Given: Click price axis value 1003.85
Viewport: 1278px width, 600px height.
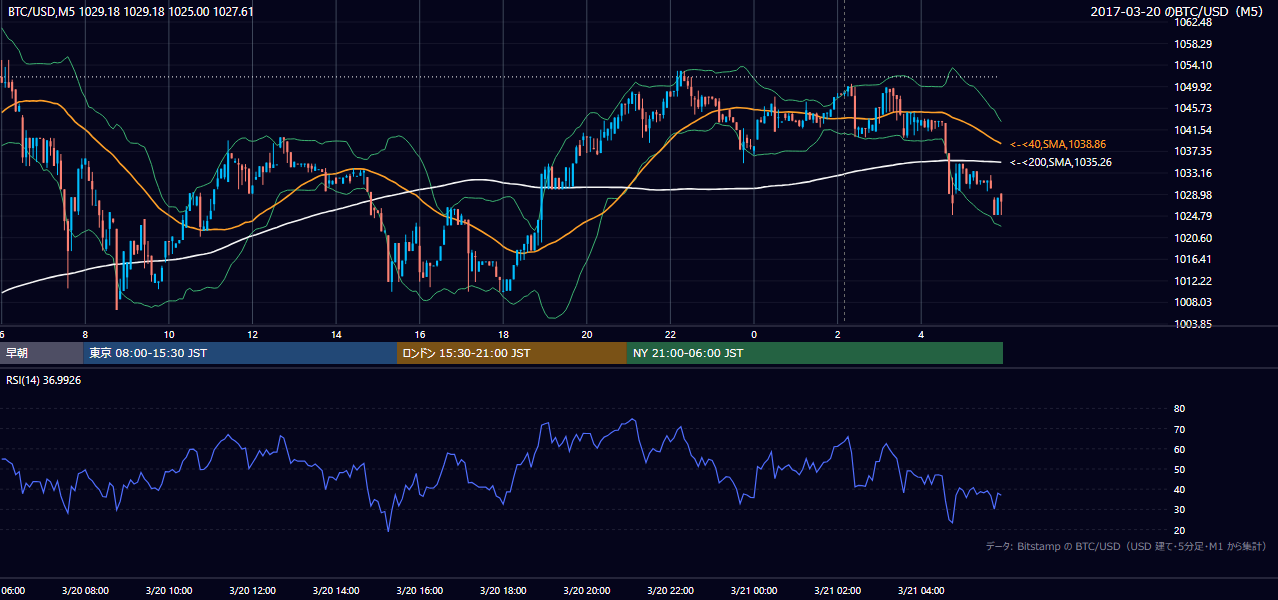Looking at the screenshot, I should 1194,324.
